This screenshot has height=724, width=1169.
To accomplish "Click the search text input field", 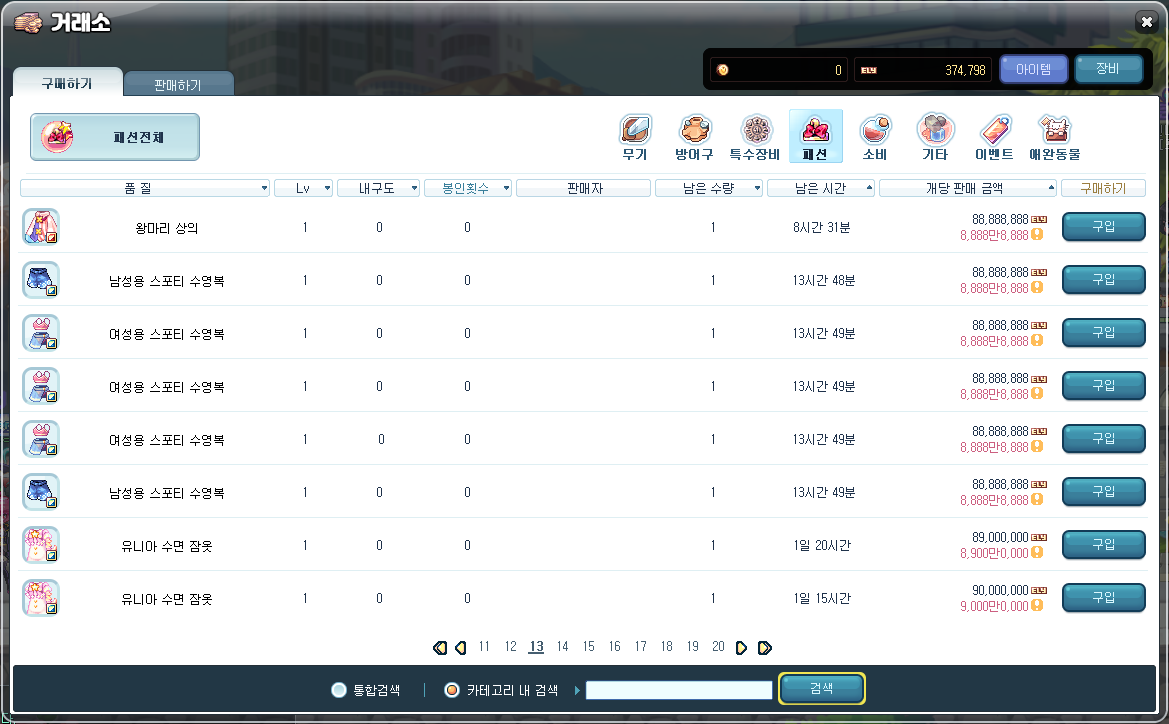I will point(679,690).
